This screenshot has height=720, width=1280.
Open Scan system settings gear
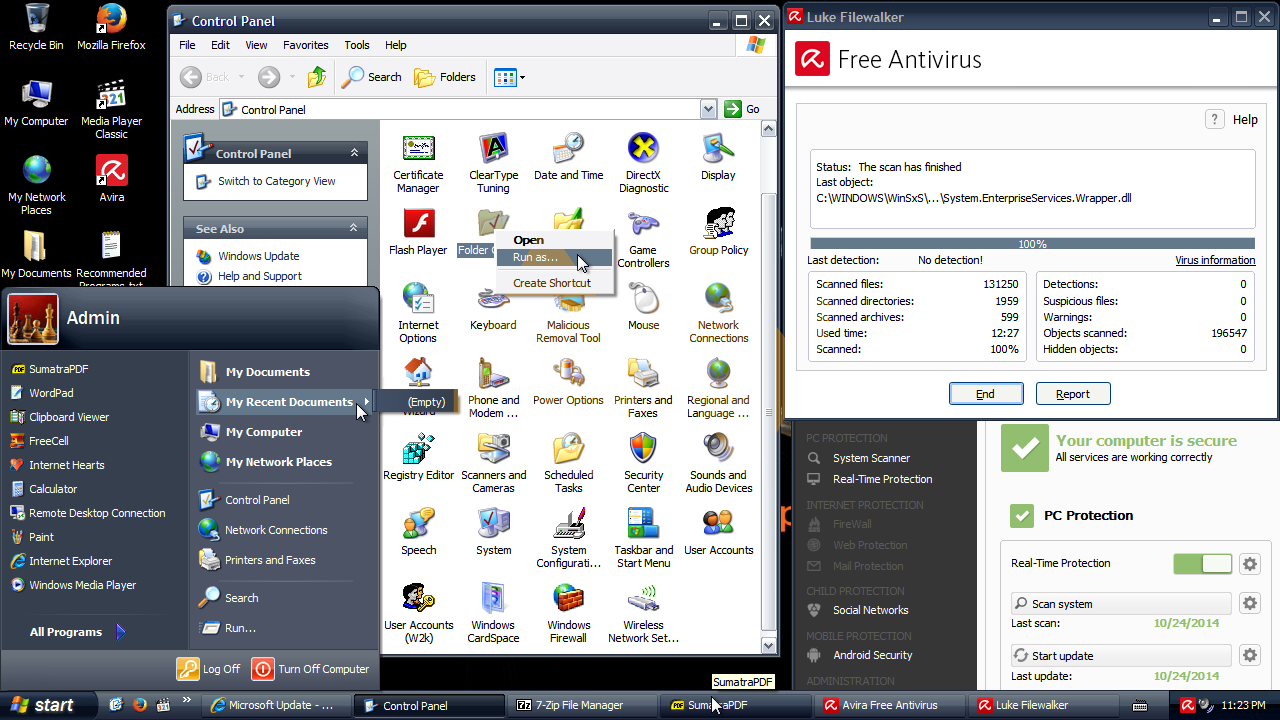click(x=1250, y=603)
